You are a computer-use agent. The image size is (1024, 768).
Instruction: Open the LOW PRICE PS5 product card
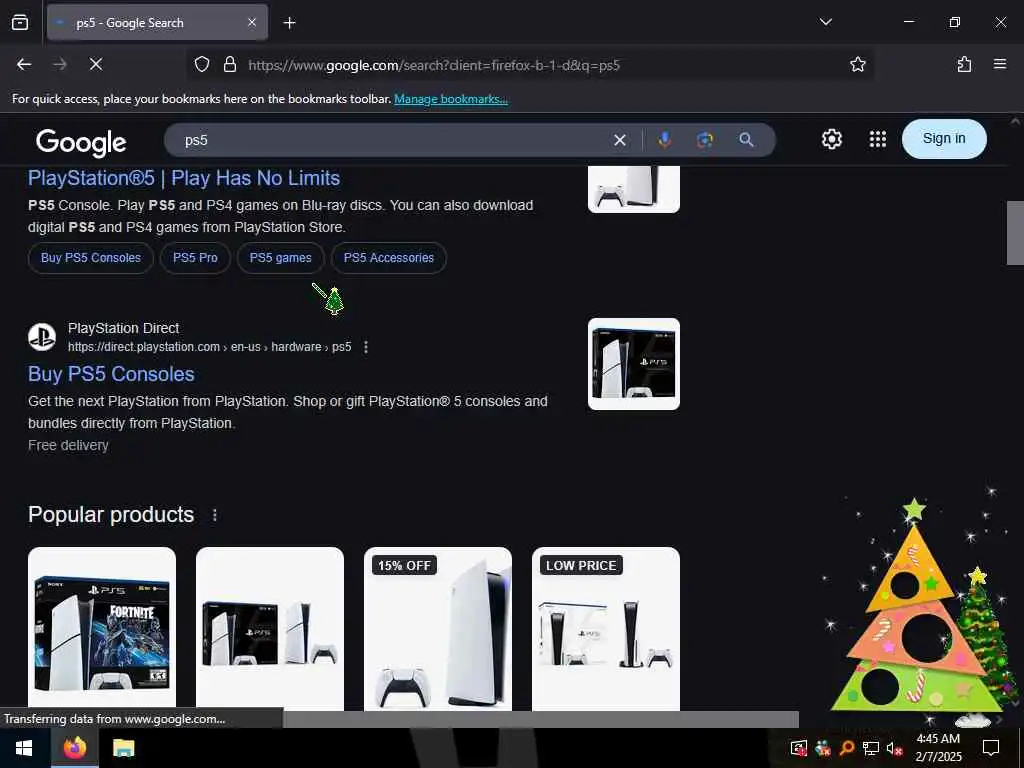click(605, 628)
